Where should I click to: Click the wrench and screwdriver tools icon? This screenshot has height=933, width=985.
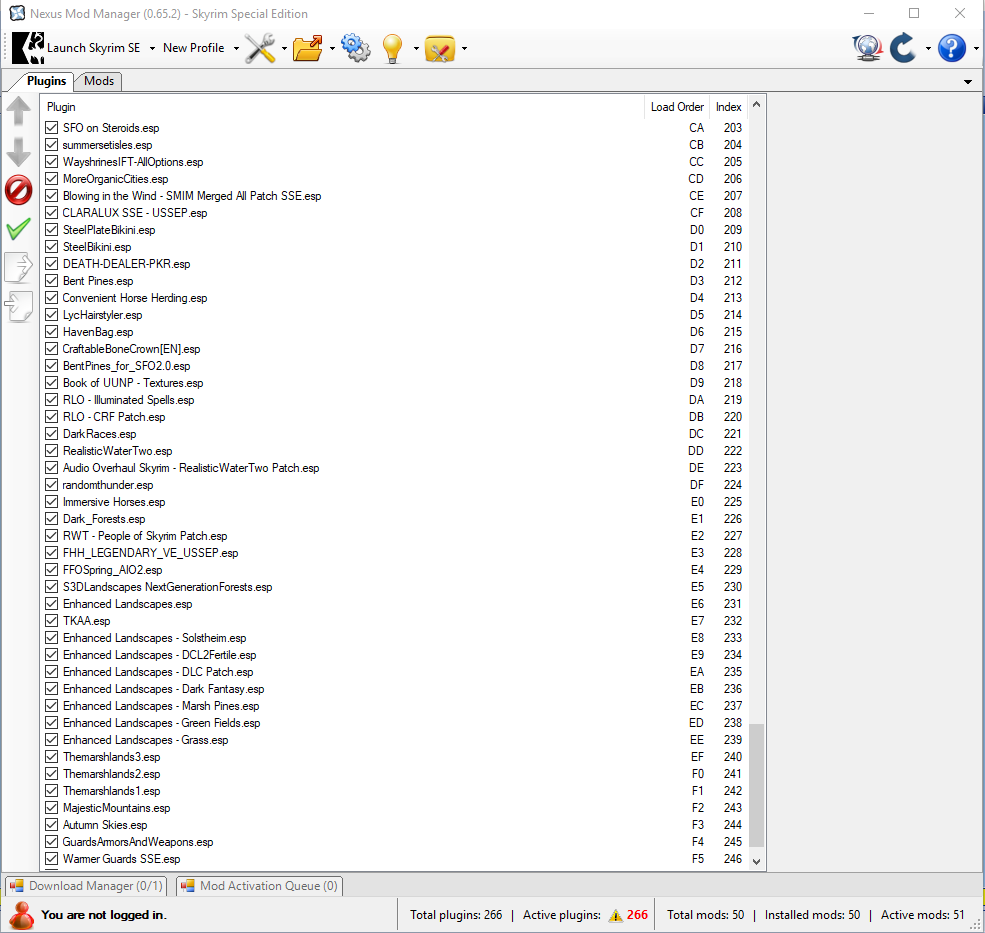pos(259,48)
